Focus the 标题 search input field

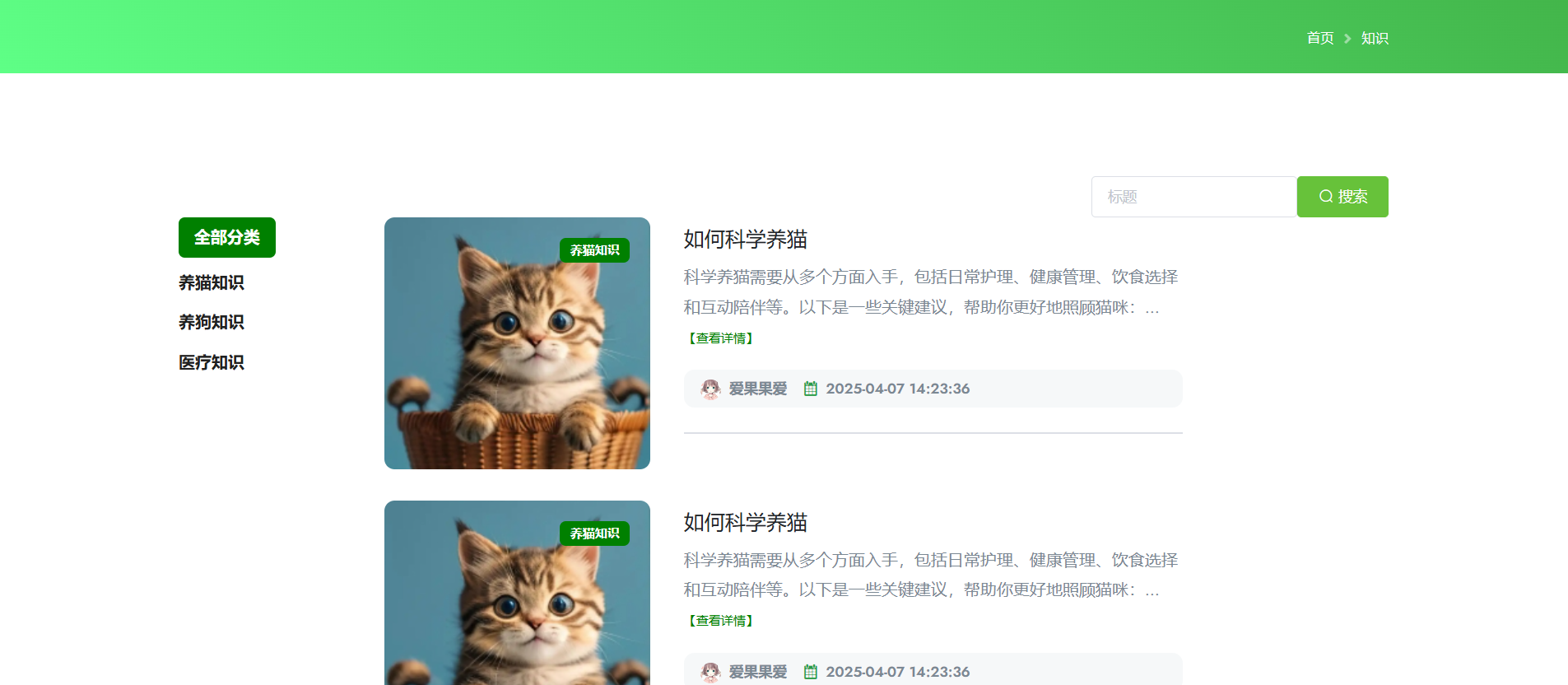click(x=1194, y=197)
